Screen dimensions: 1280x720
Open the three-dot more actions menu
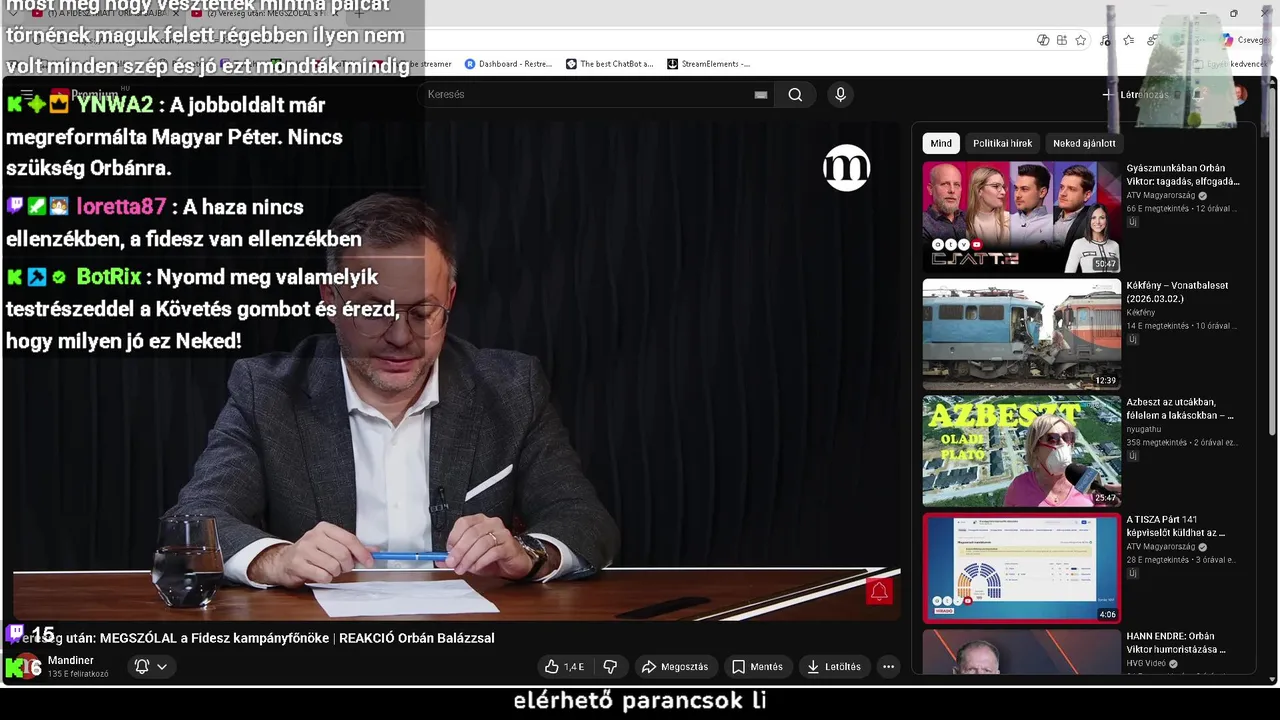[888, 667]
